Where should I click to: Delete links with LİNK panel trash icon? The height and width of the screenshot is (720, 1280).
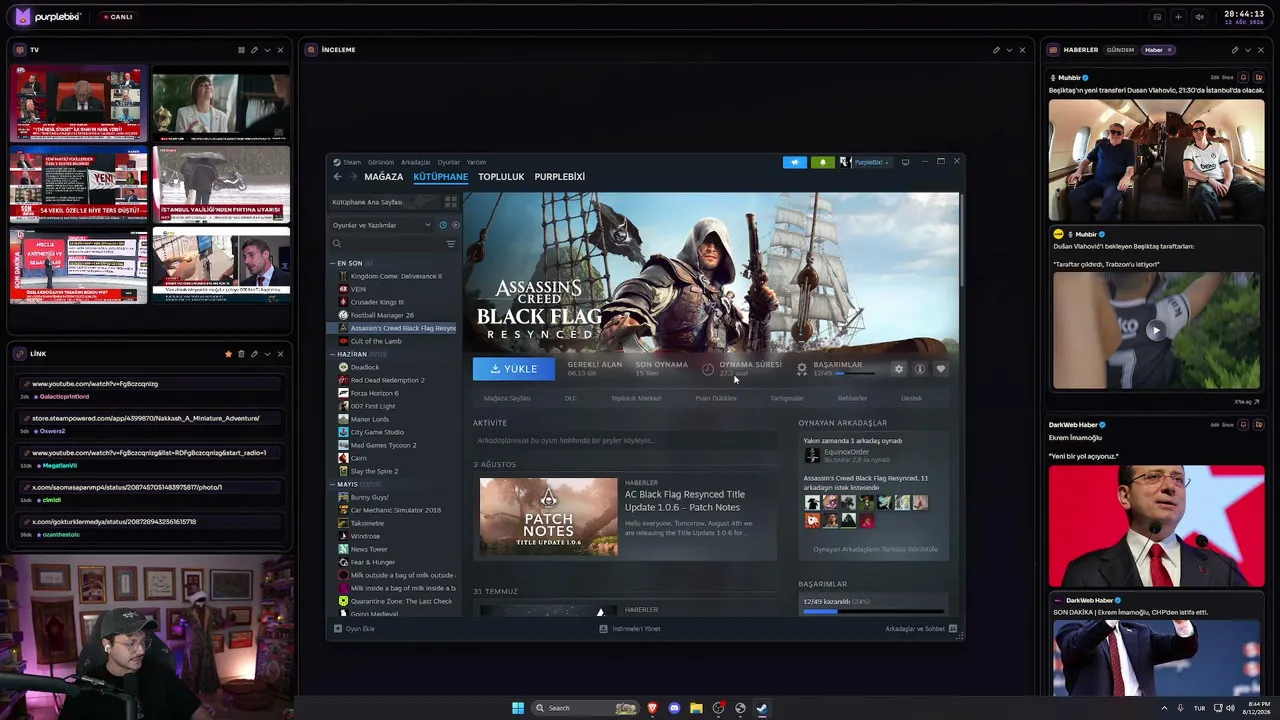tap(241, 354)
